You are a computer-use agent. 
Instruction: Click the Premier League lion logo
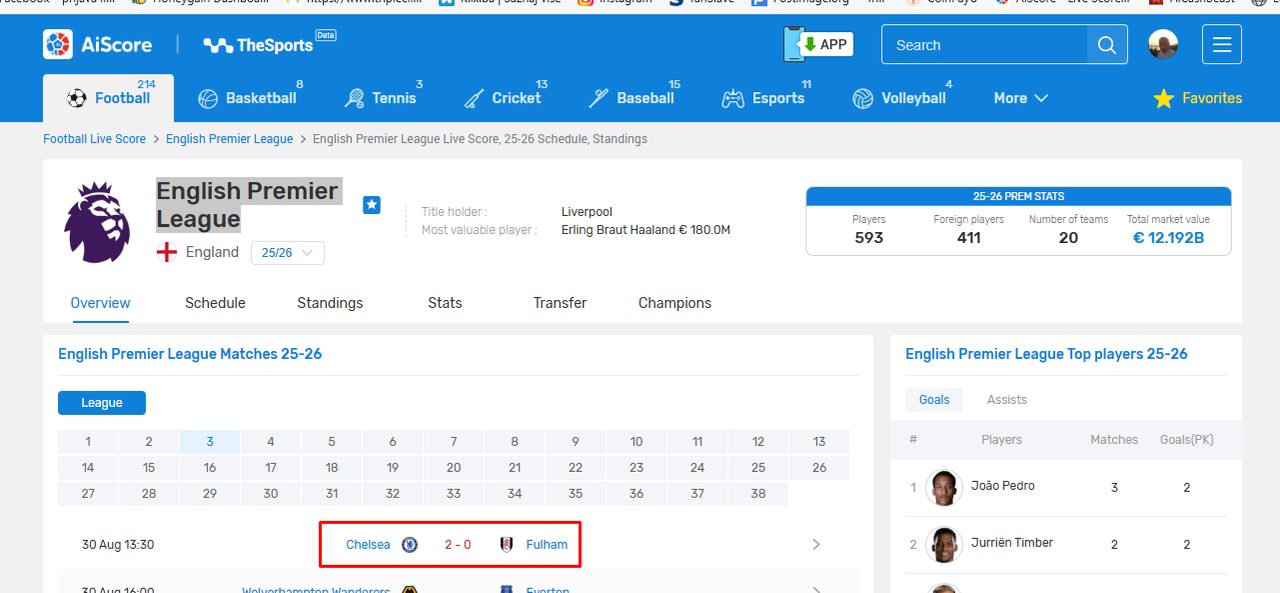pos(98,222)
